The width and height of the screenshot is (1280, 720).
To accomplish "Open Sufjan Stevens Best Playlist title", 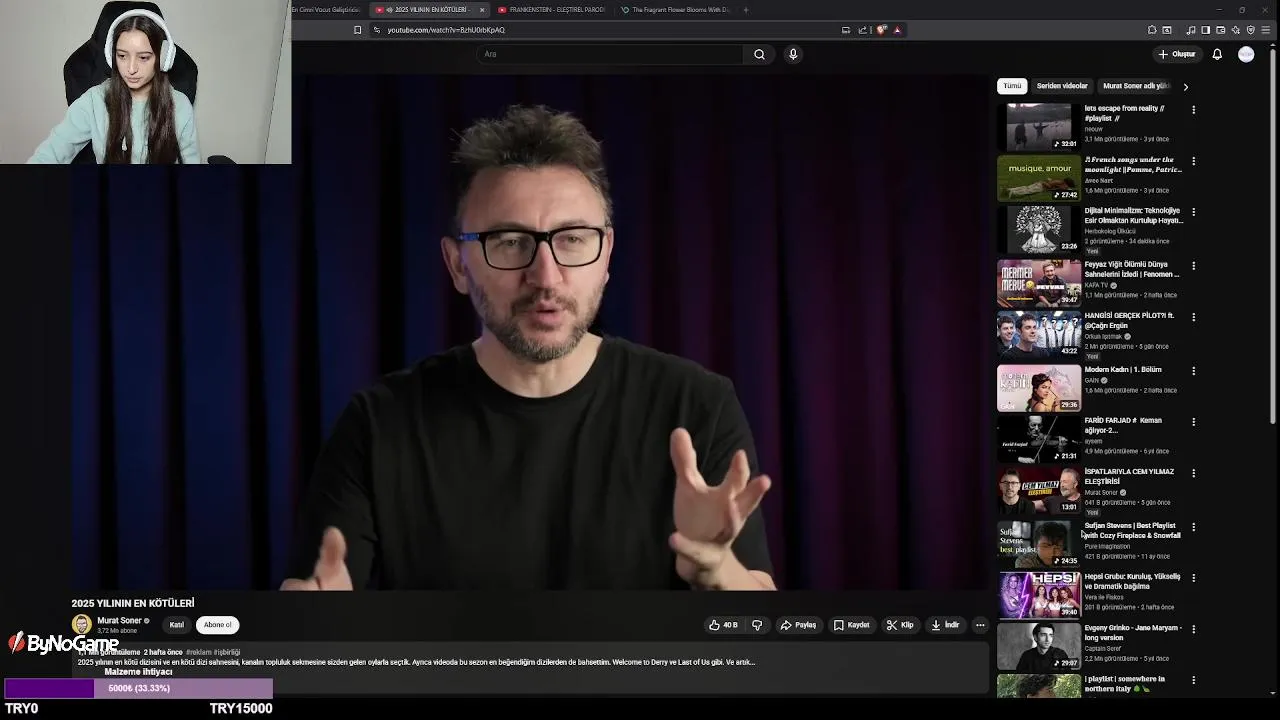I will (1133, 531).
